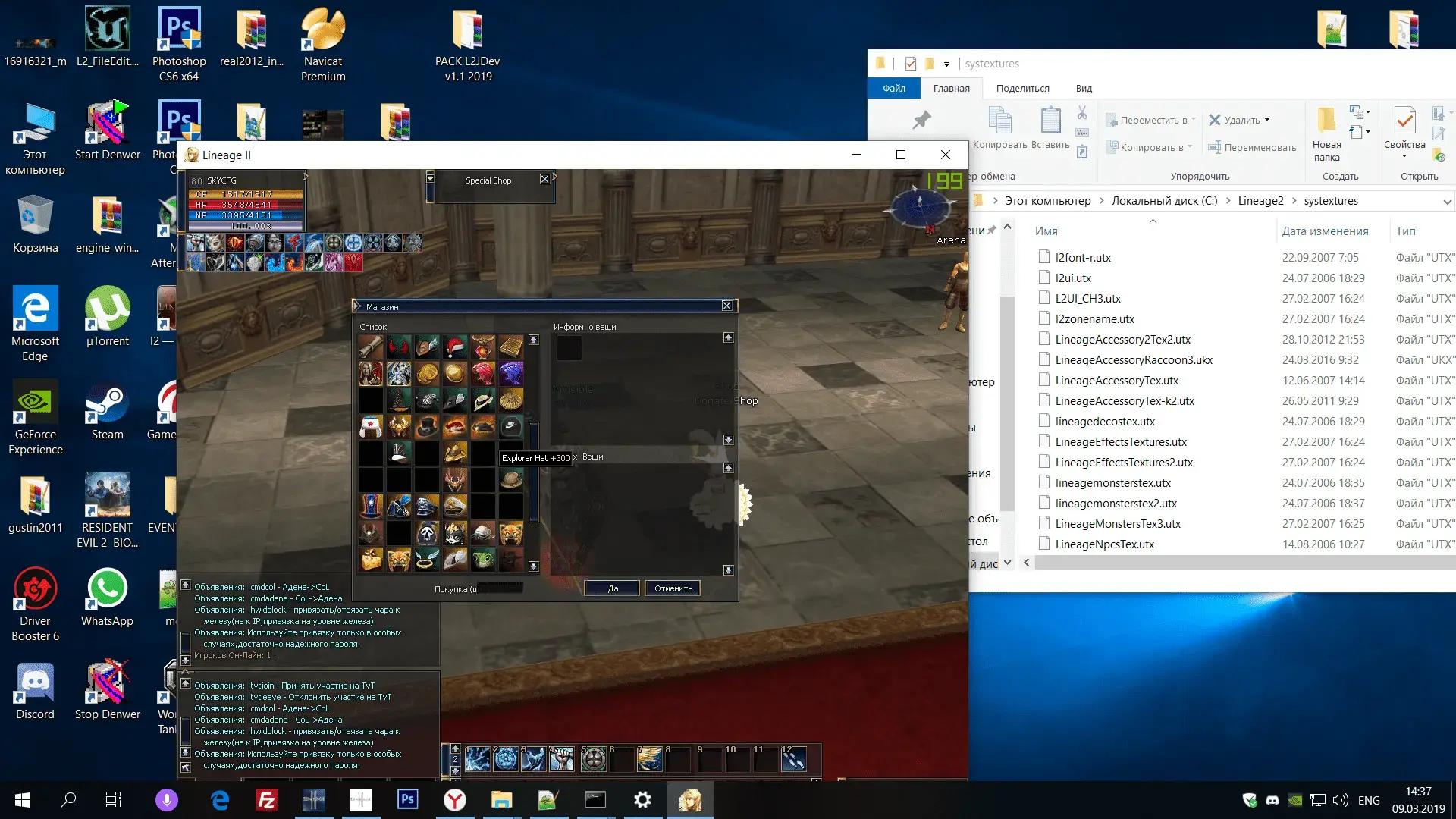Viewport: 1456px width, 819px height.
Task: Select file LineageAccessoryRaccoon3.ukx
Action: point(1134,359)
